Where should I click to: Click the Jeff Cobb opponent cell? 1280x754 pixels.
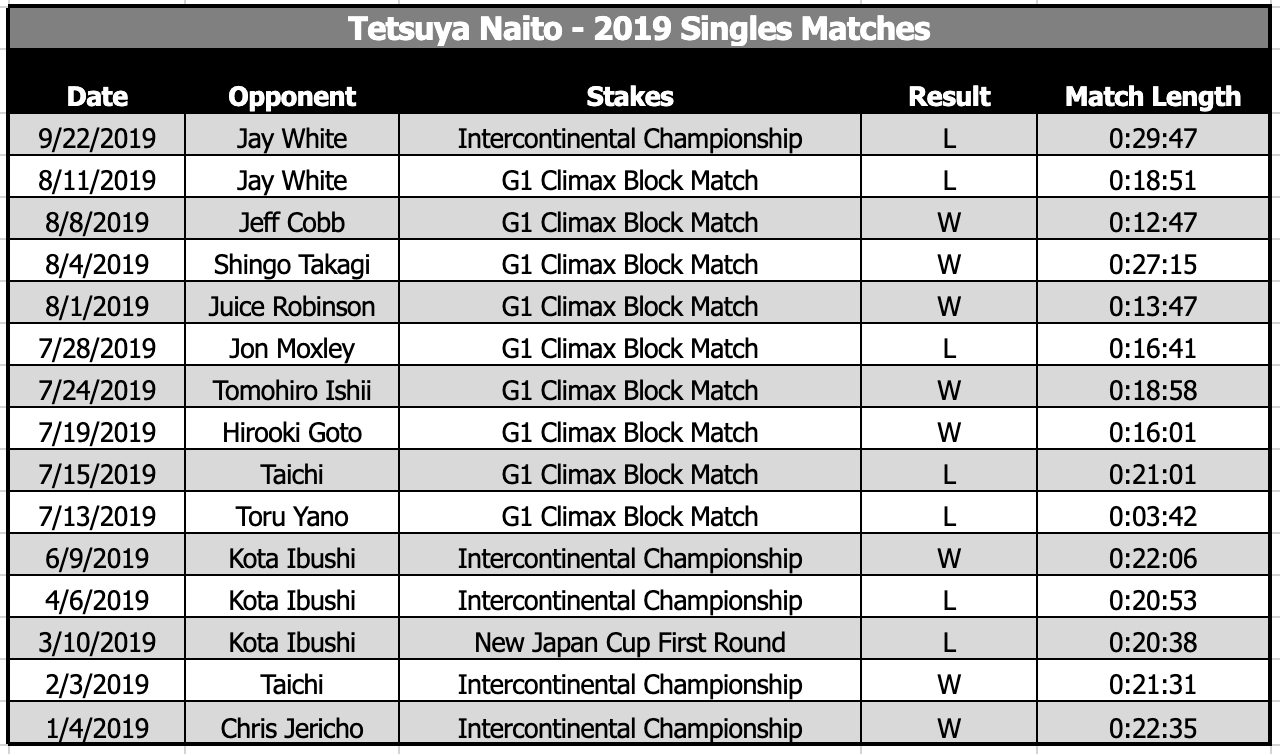[x=292, y=222]
